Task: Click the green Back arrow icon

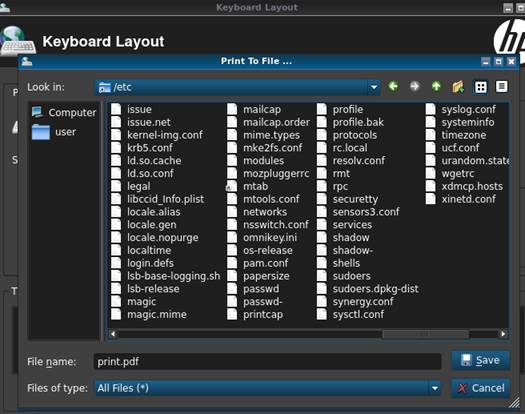Action: [393, 87]
